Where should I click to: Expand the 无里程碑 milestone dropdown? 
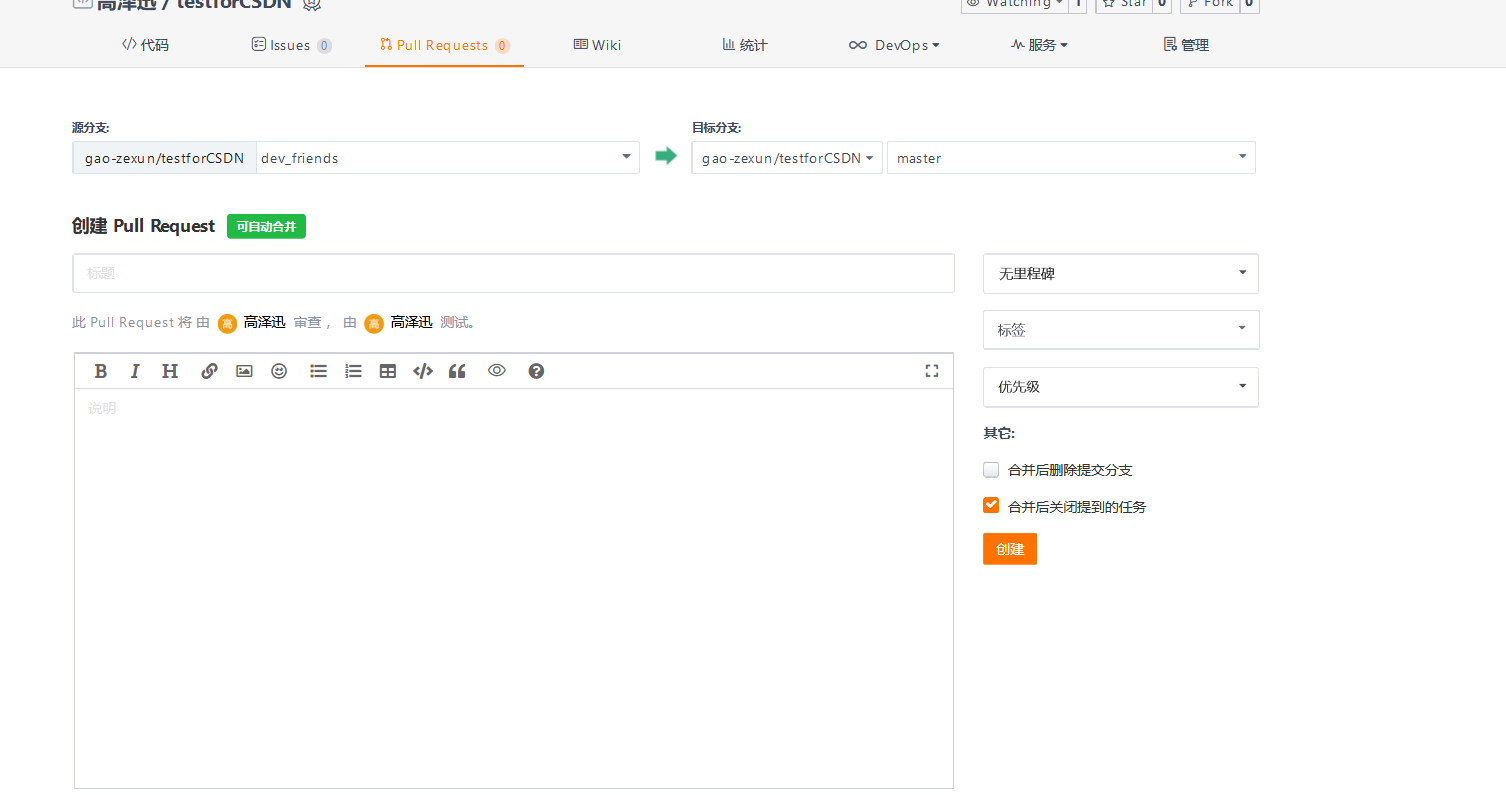1121,273
